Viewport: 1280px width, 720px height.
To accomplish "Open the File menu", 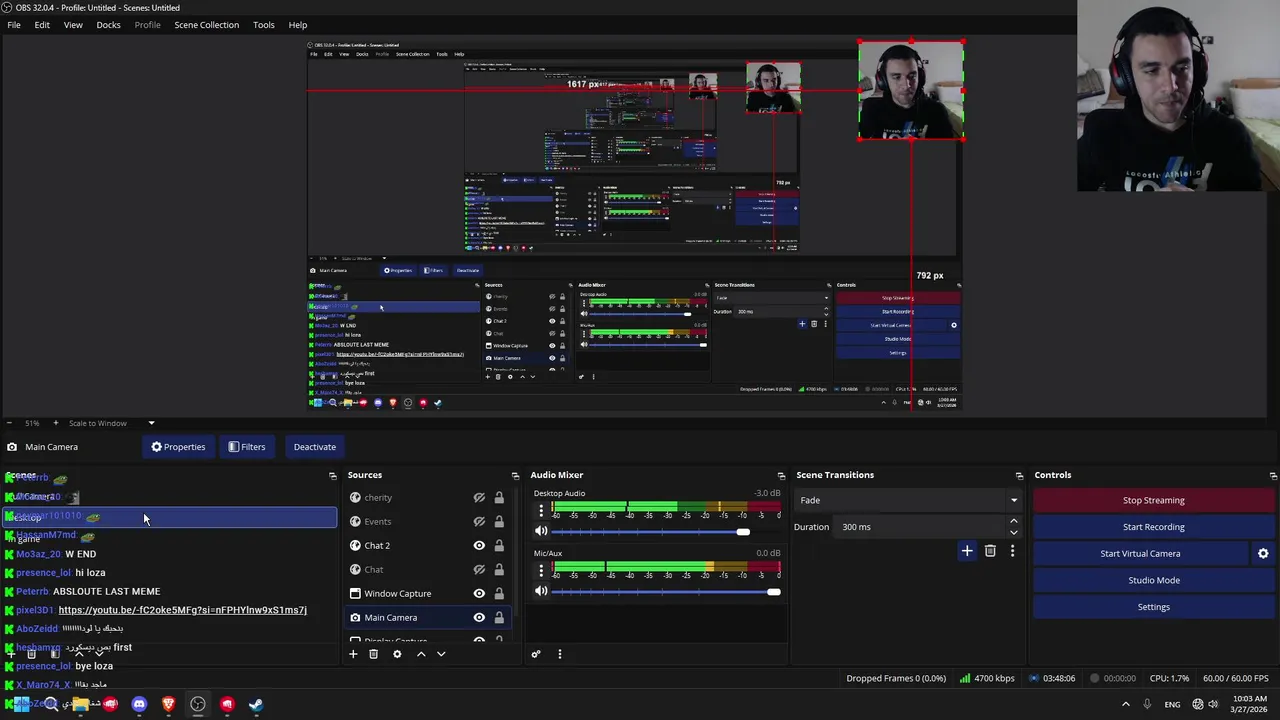I will tap(14, 25).
